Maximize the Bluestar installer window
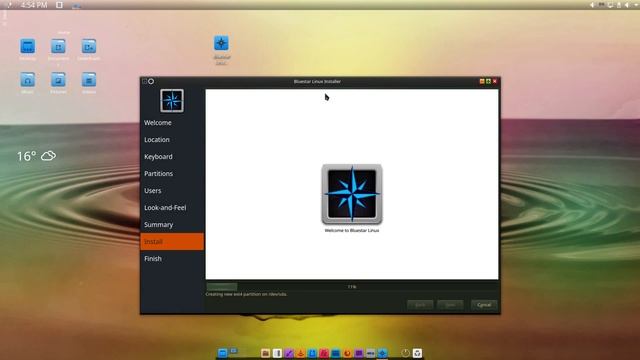Image resolution: width=640 pixels, height=360 pixels. click(488, 82)
